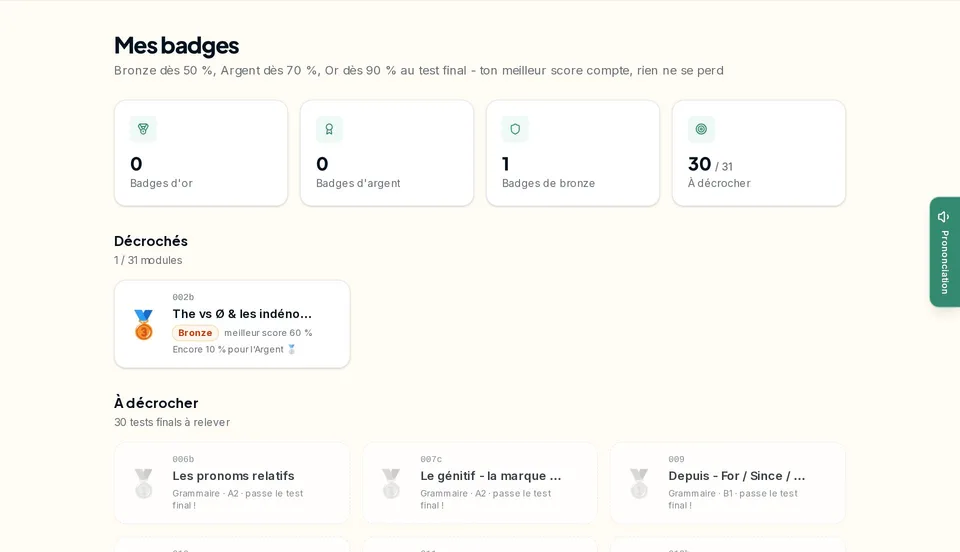Click the grey medal beside Depuis - For / Since
This screenshot has width=960, height=552.
pos(639,483)
